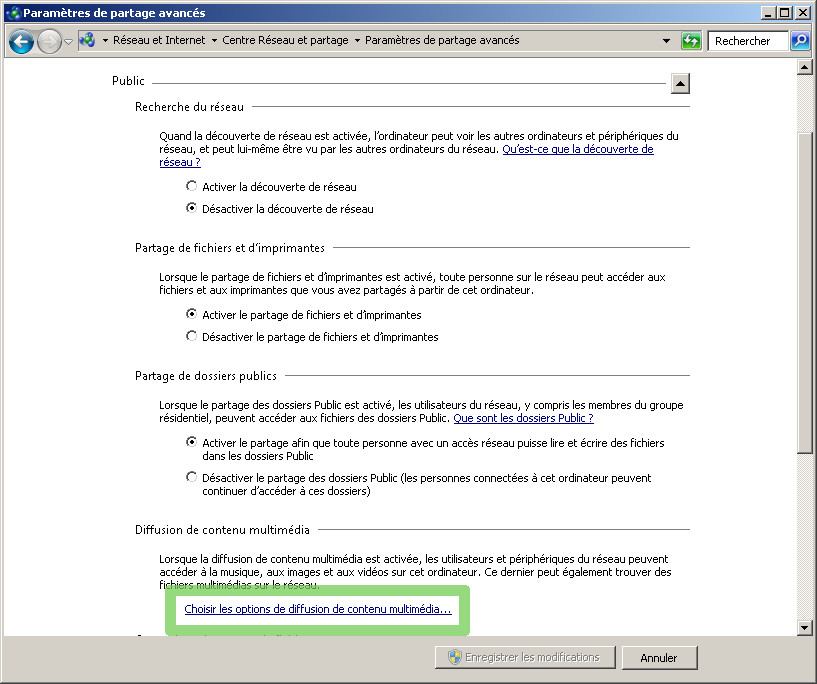817x684 pixels.
Task: Open Choisir les options de diffusion de contenu multimédia
Action: [x=319, y=609]
